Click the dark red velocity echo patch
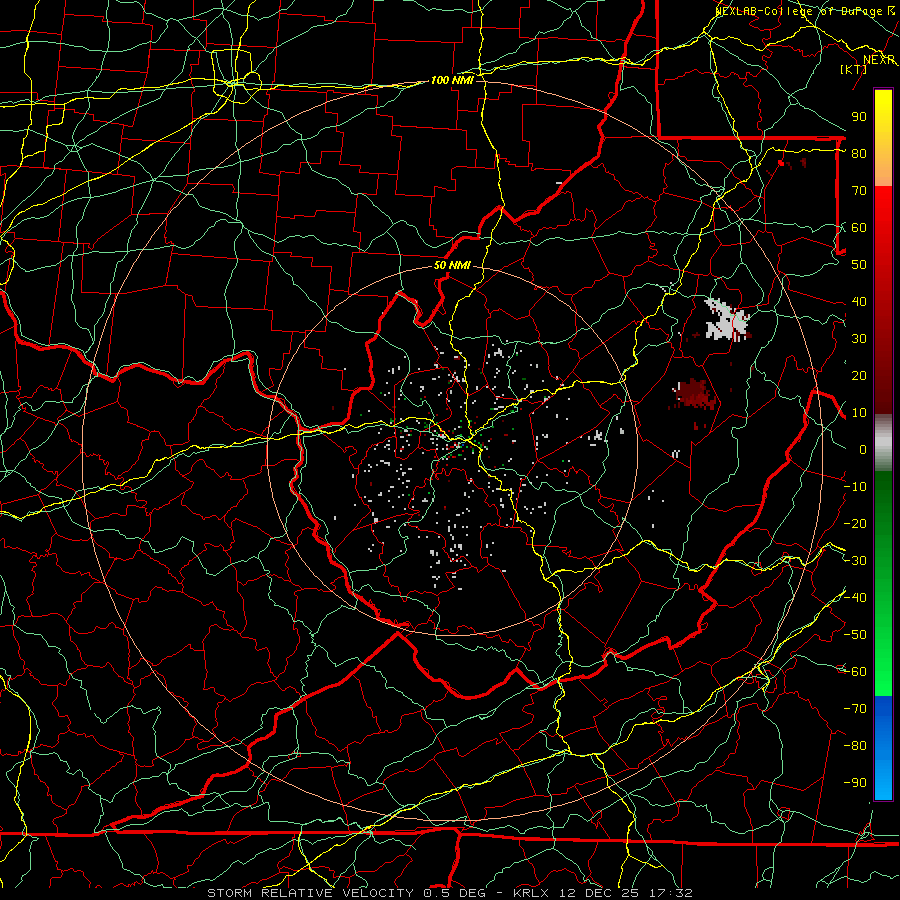The height and width of the screenshot is (900, 900). (696, 395)
